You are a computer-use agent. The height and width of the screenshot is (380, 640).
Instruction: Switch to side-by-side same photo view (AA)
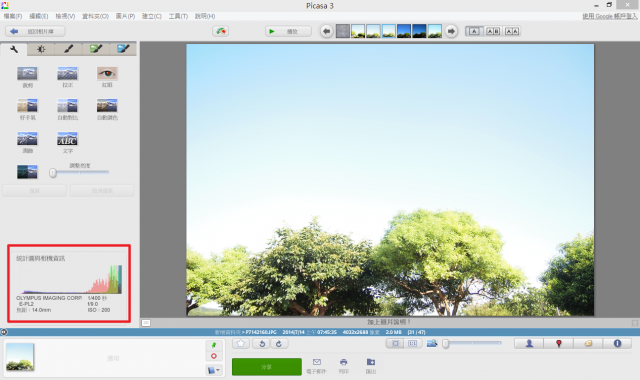[512, 31]
